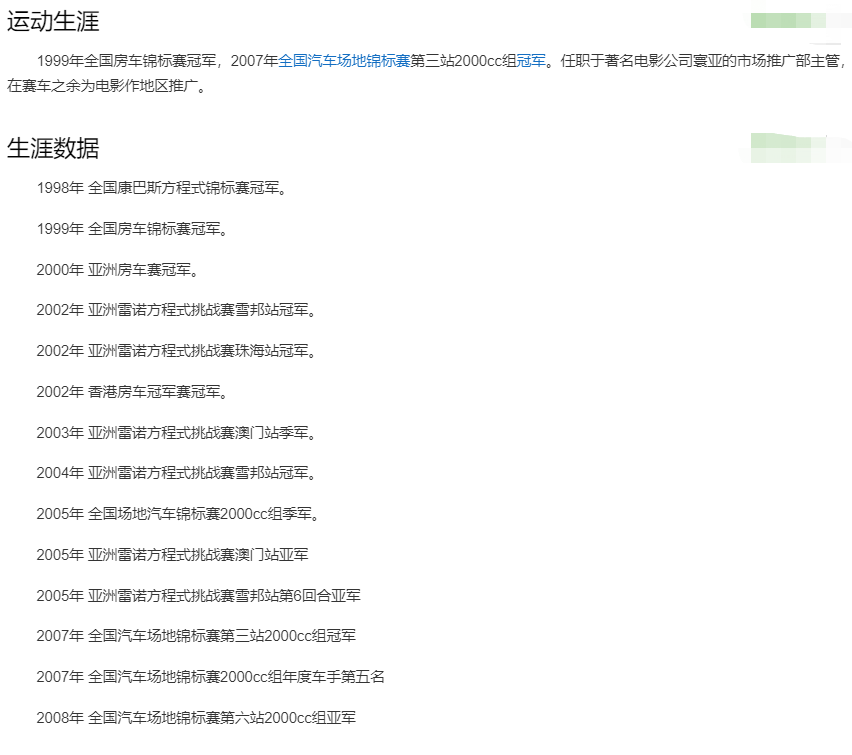Click the blue 冠军 link

531,61
